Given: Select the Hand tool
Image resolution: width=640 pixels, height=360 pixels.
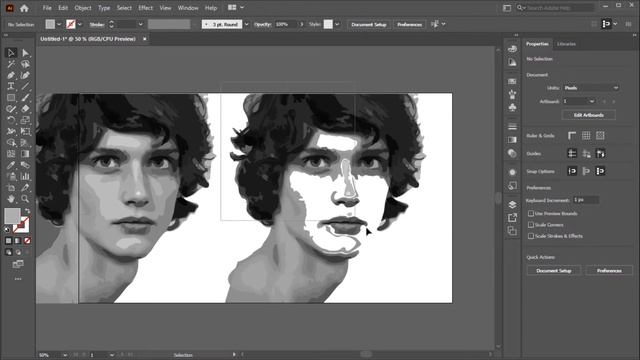Looking at the screenshot, I should (x=11, y=199).
